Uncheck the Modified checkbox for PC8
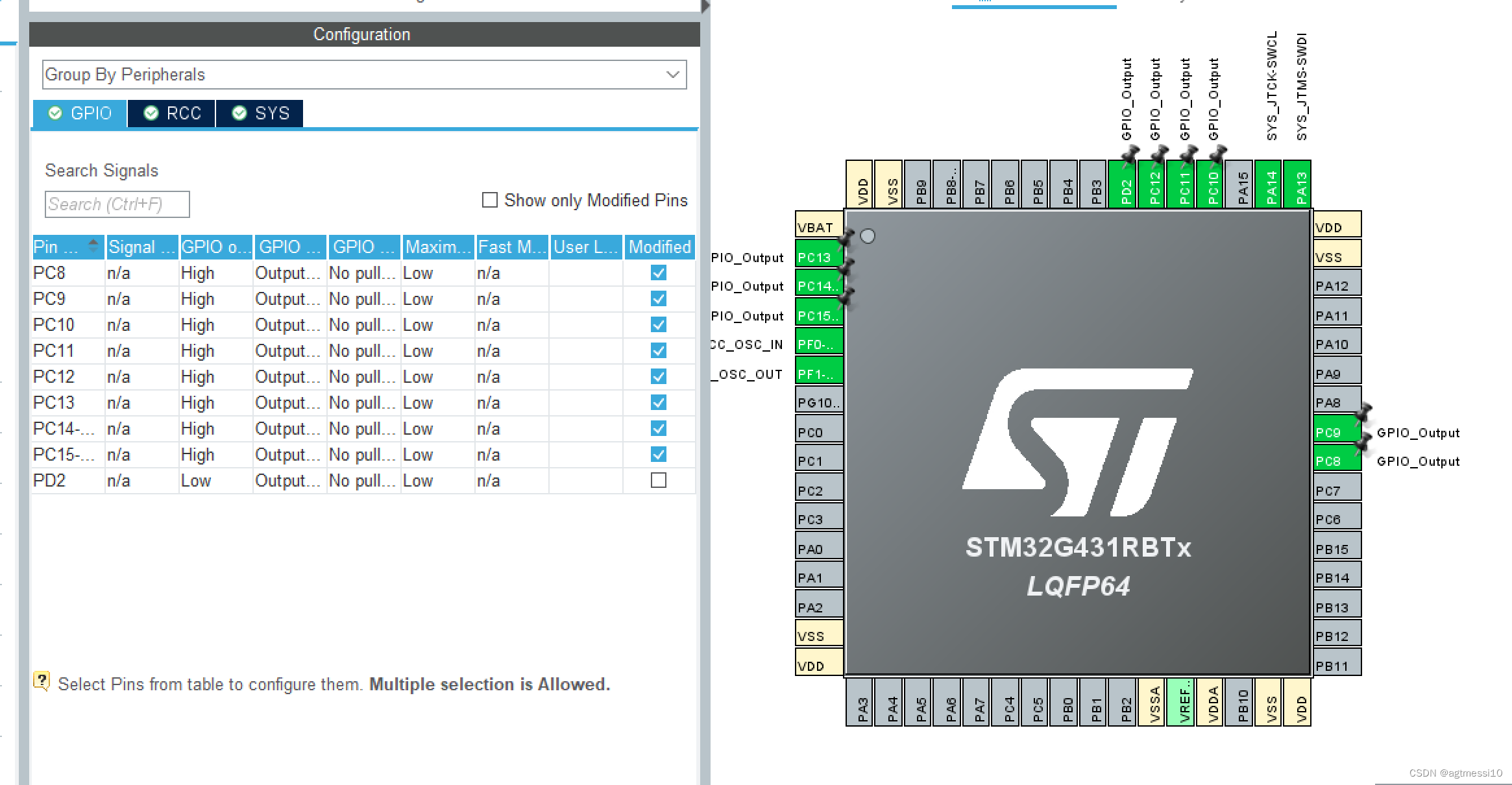Viewport: 1512px width, 785px height. click(x=658, y=272)
